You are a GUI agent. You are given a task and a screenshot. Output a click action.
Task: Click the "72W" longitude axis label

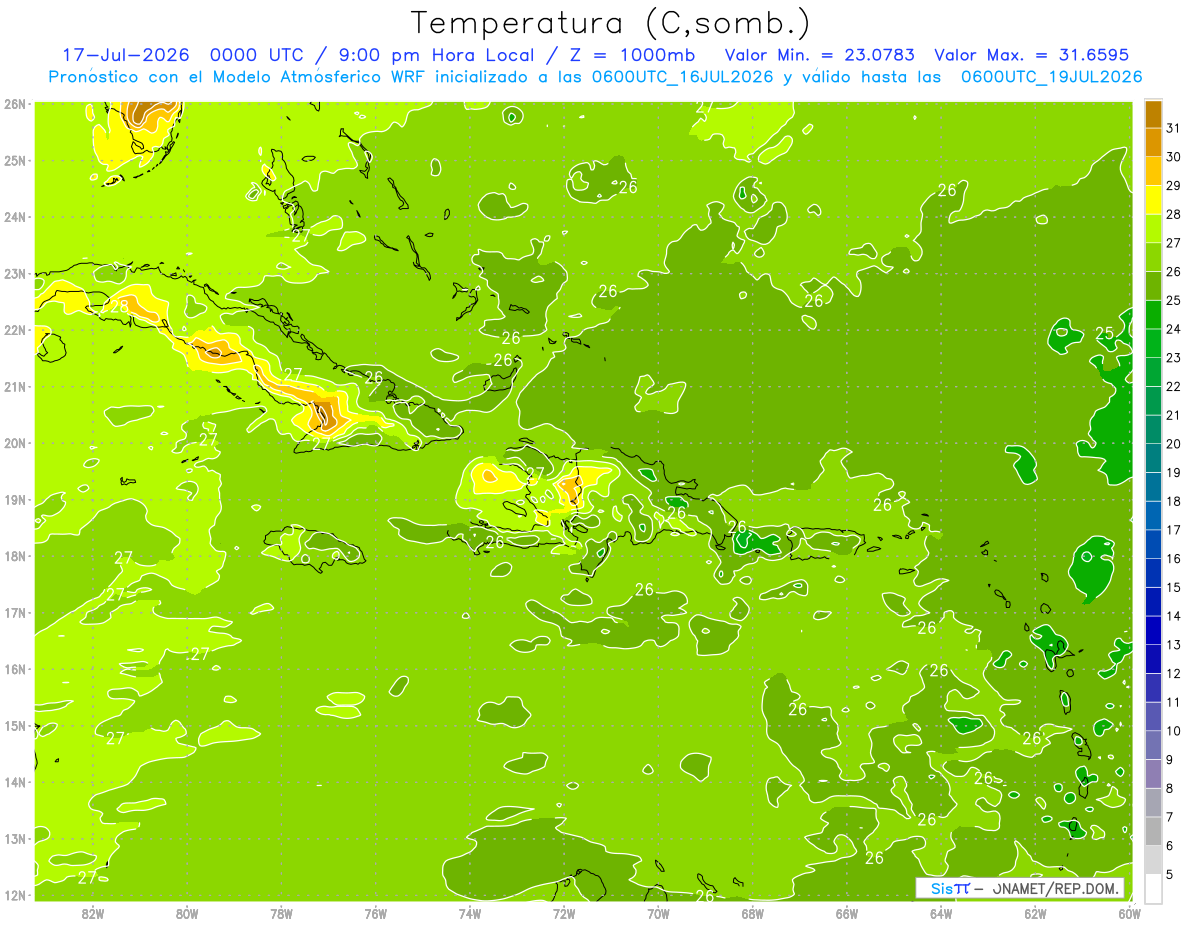click(x=564, y=913)
